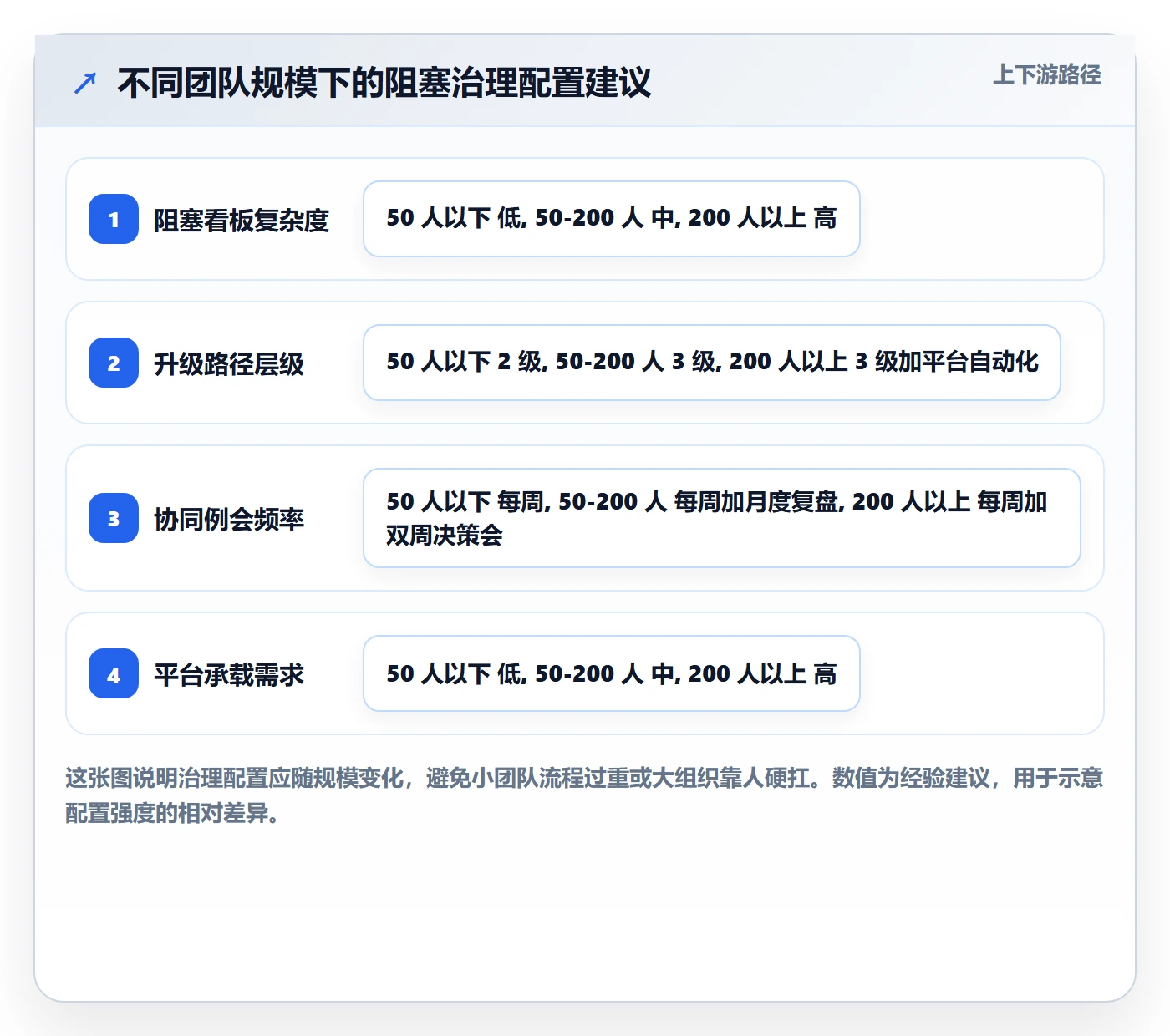Image resolution: width=1170 pixels, height=1036 pixels.
Task: Select the number 3 badge for 协同例会频率
Action: coord(114,518)
